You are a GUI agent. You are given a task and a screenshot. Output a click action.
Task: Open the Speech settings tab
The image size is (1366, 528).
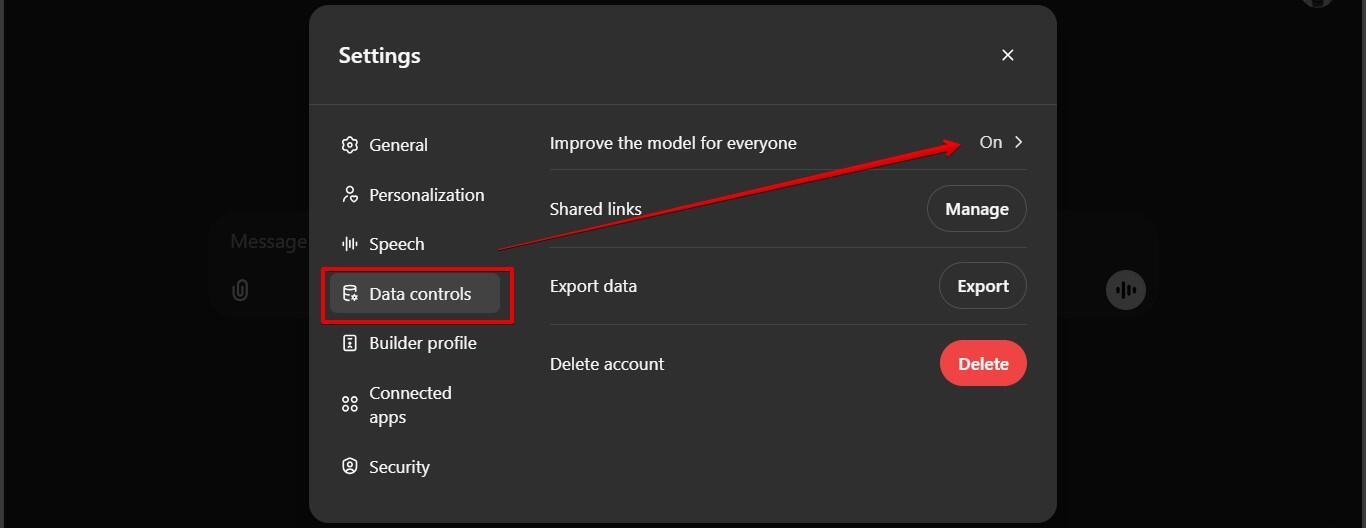396,244
